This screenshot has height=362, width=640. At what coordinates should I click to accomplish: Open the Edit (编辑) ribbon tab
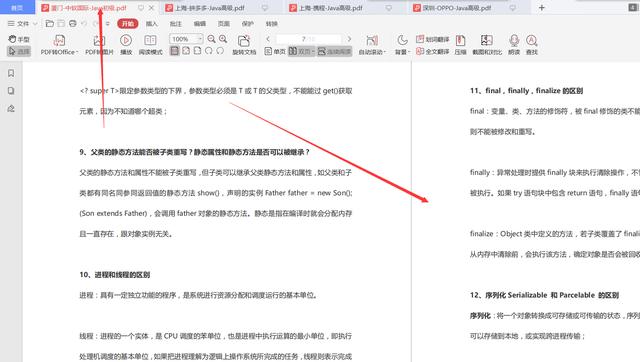coord(200,24)
